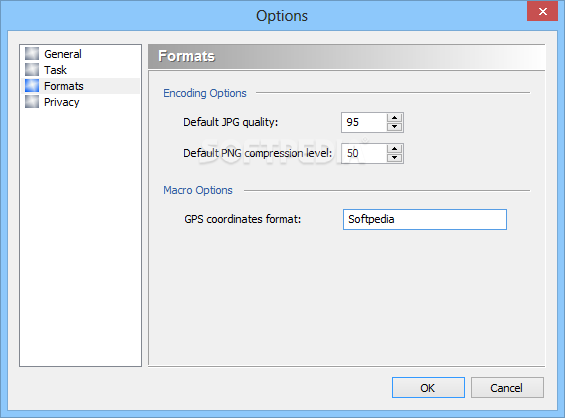
Task: Increase the Default JPG quality value
Action: pos(395,118)
